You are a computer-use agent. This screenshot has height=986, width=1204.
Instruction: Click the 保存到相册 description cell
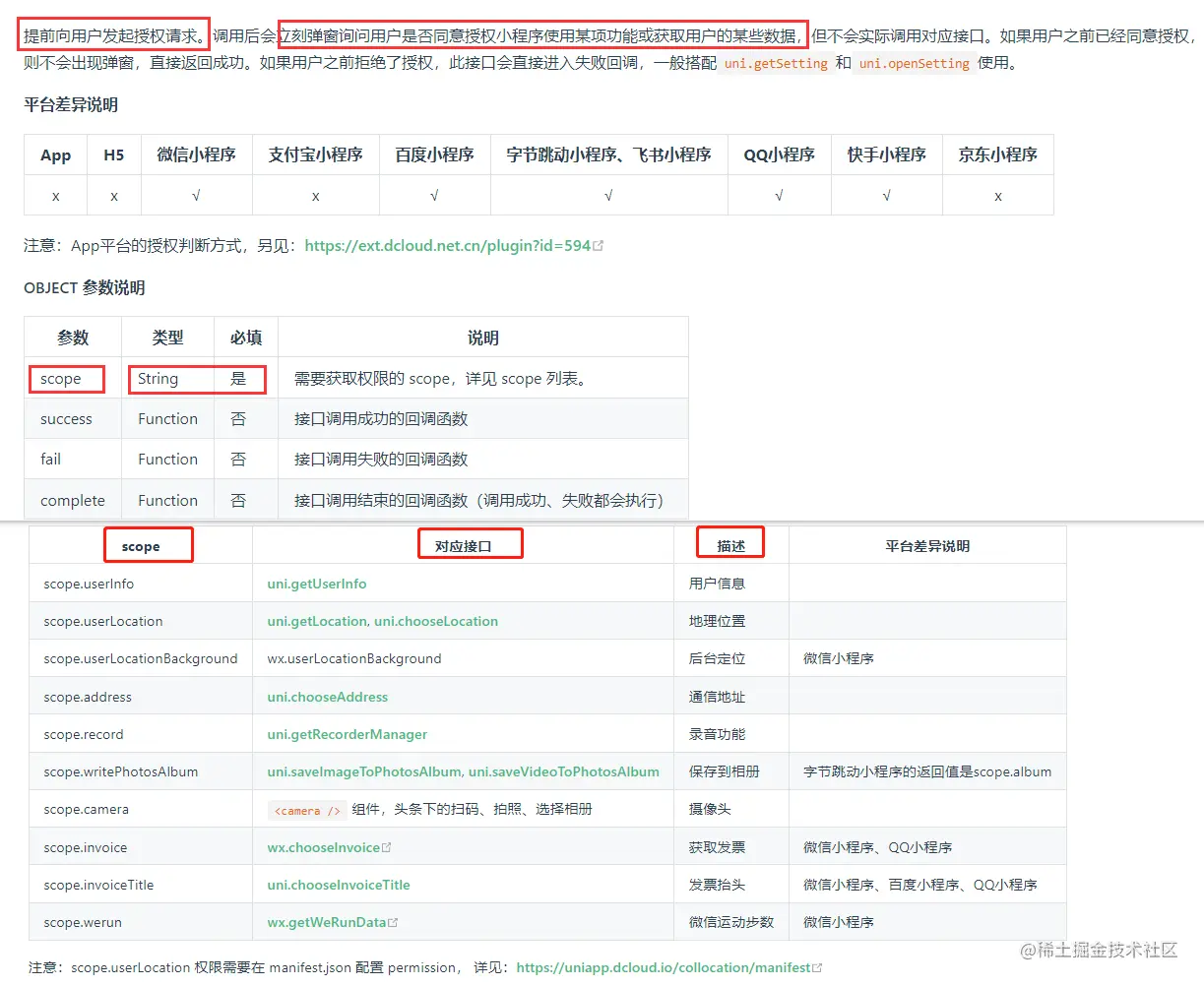point(731,771)
